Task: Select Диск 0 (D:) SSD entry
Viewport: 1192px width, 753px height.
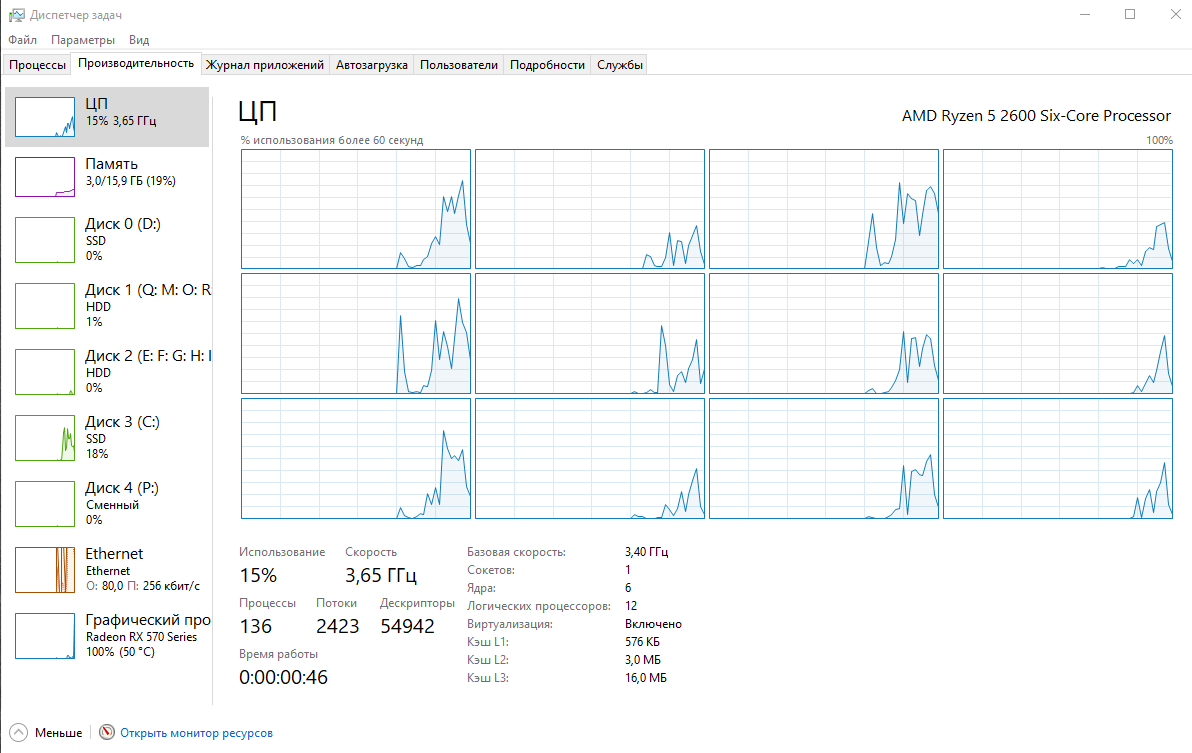Action: pyautogui.click(x=107, y=239)
